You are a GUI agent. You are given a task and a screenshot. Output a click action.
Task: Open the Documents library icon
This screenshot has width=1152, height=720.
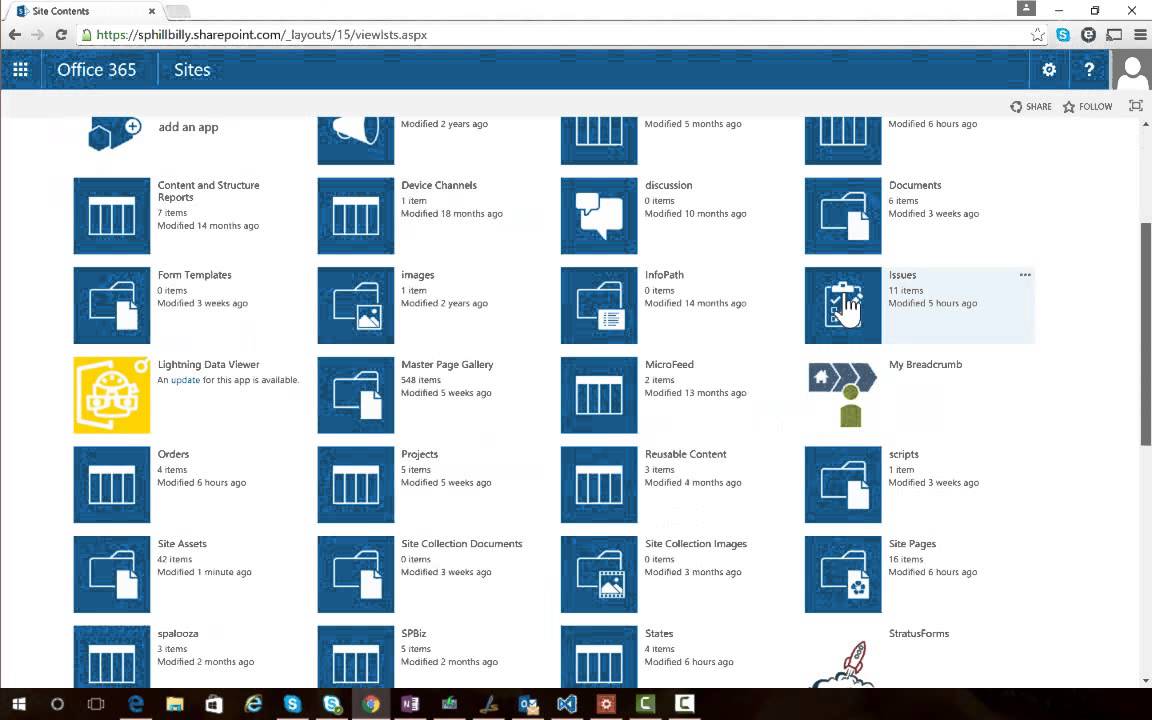pyautogui.click(x=843, y=216)
